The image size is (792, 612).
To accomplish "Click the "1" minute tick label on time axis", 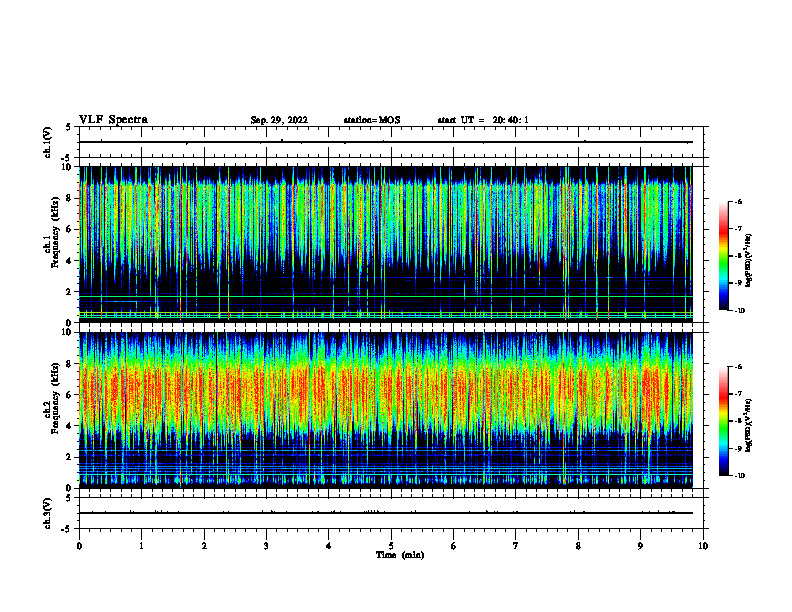I will point(141,546).
